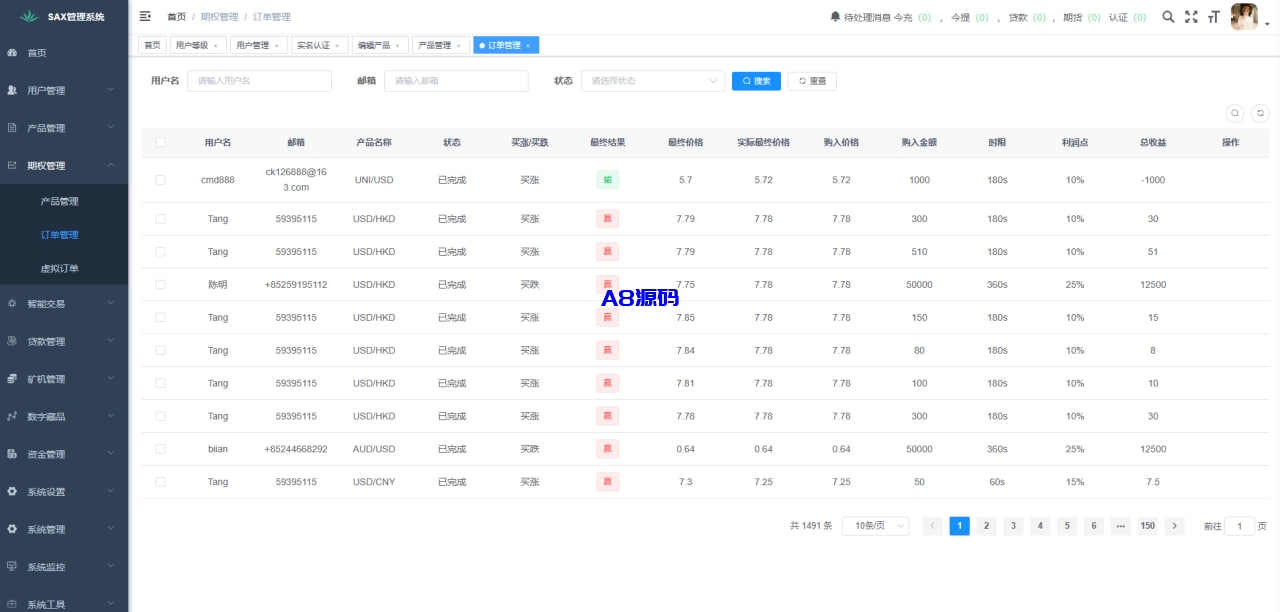The height and width of the screenshot is (612, 1280).
Task: Check the row checkbox for 陈明
Action: [x=160, y=284]
